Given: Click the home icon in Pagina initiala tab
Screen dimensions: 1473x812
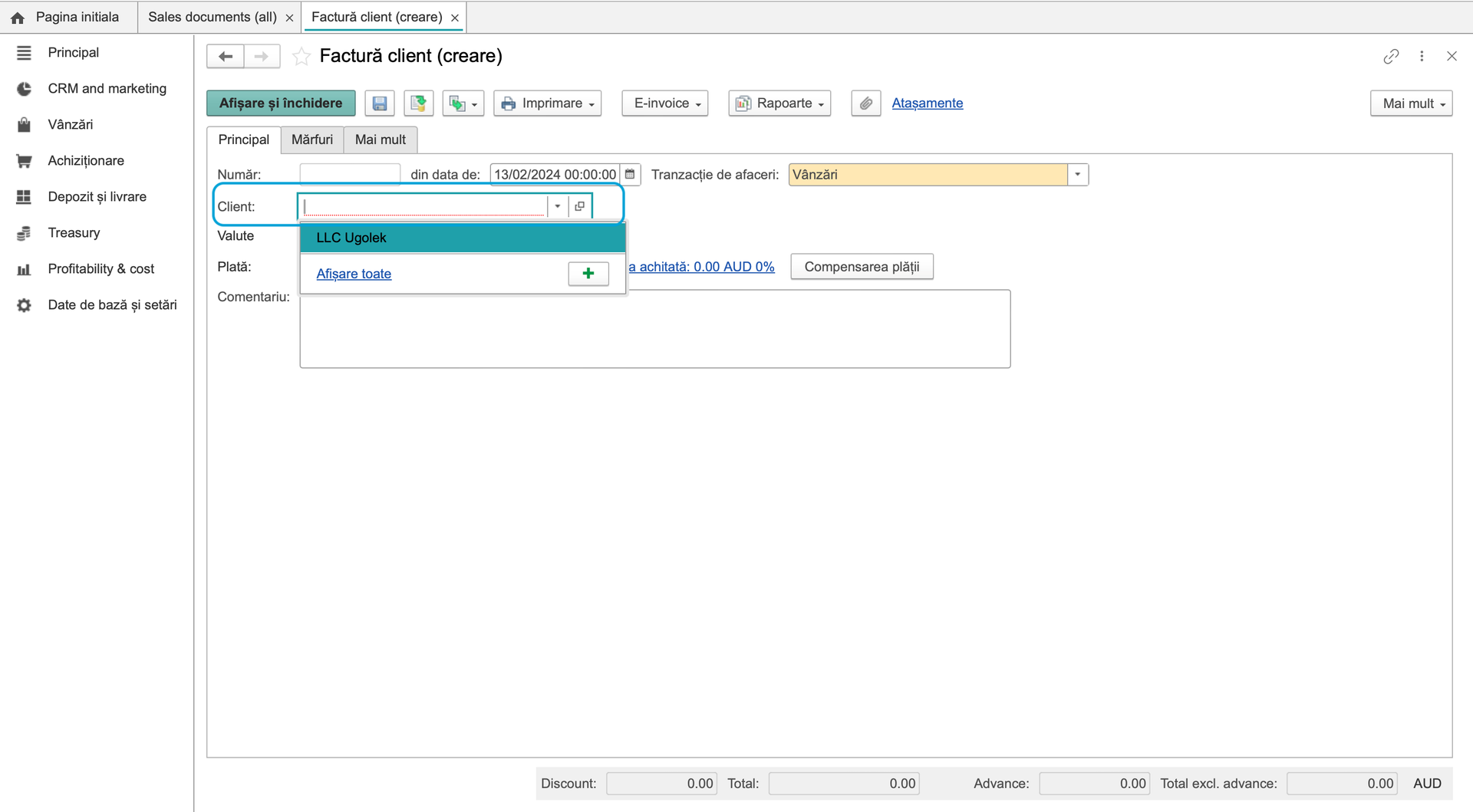Looking at the screenshot, I should pos(18,18).
